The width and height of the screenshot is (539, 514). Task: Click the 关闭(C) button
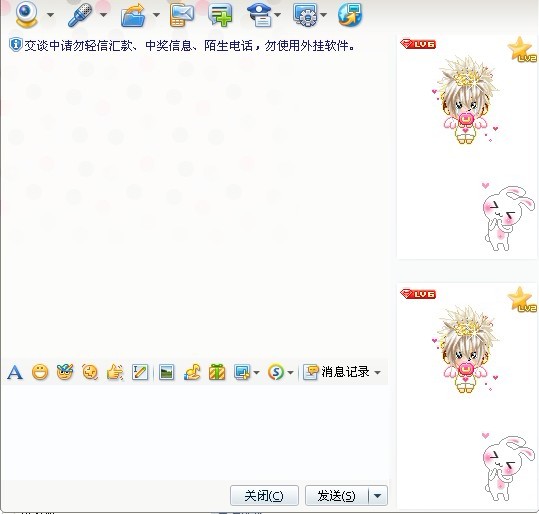[x=264, y=496]
